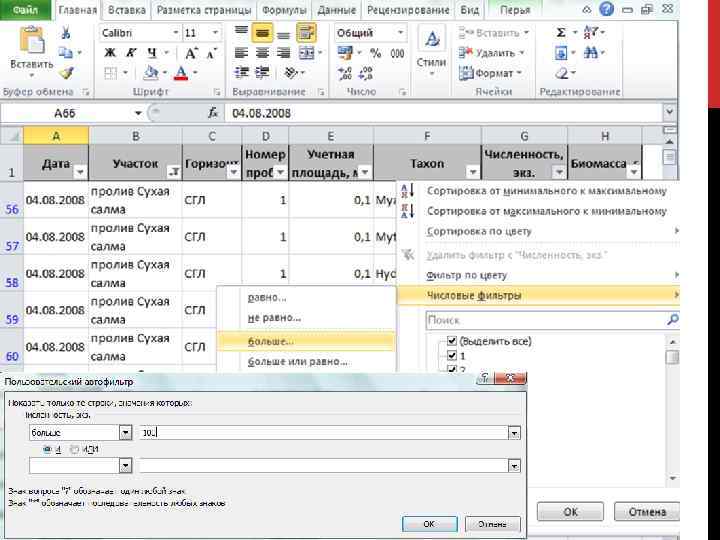Click Отмена in the custom autofilter dialog

click(493, 524)
